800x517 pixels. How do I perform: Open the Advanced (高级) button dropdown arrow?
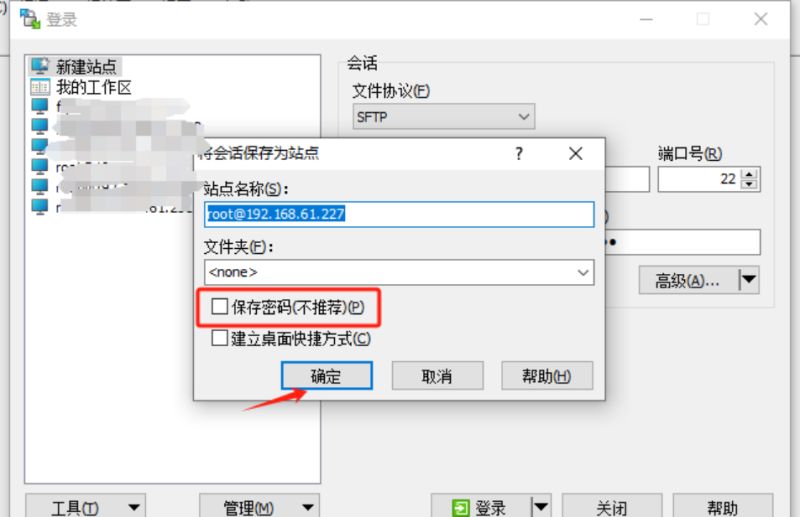tap(748, 280)
